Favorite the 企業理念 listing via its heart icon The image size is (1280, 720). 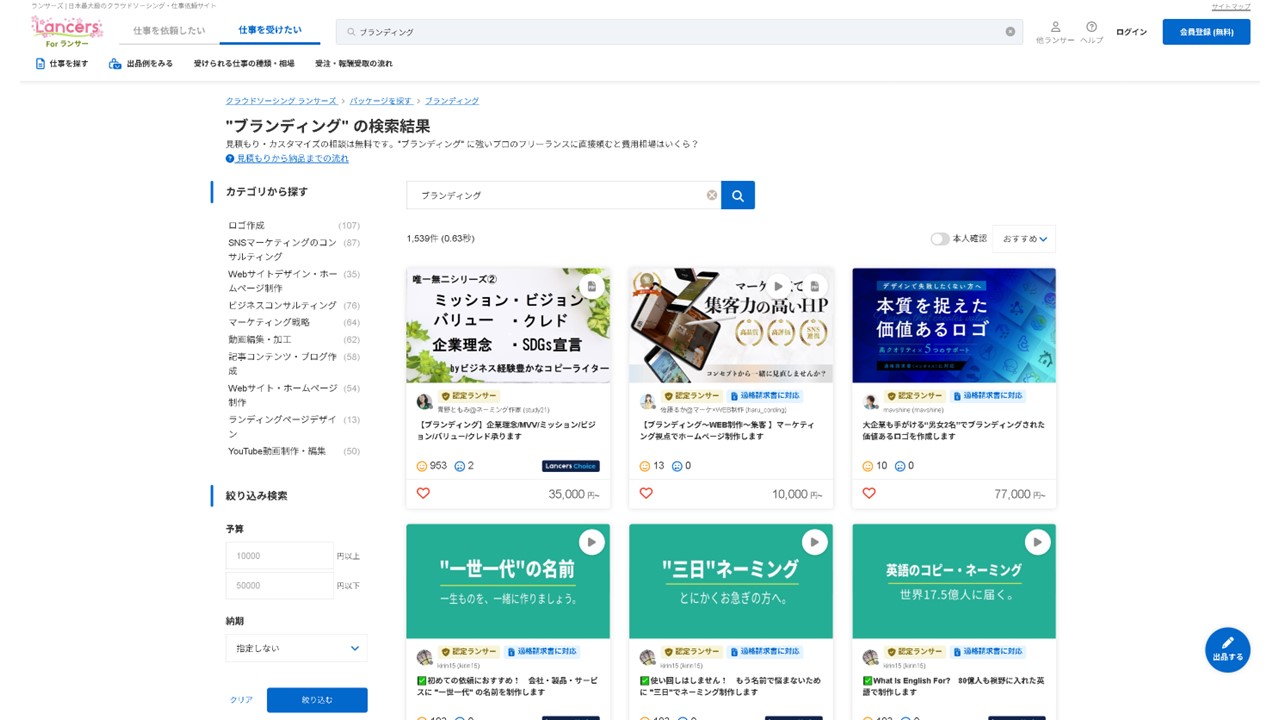422,493
